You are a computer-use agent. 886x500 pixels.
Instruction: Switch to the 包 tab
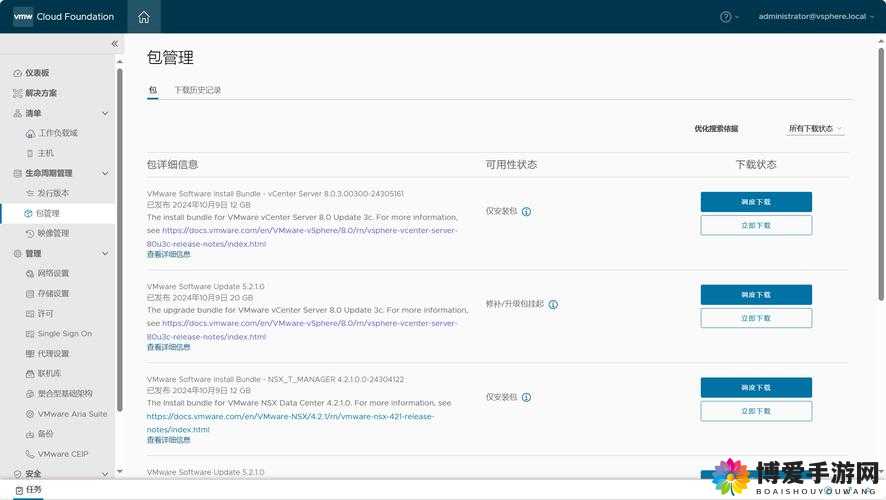(153, 90)
